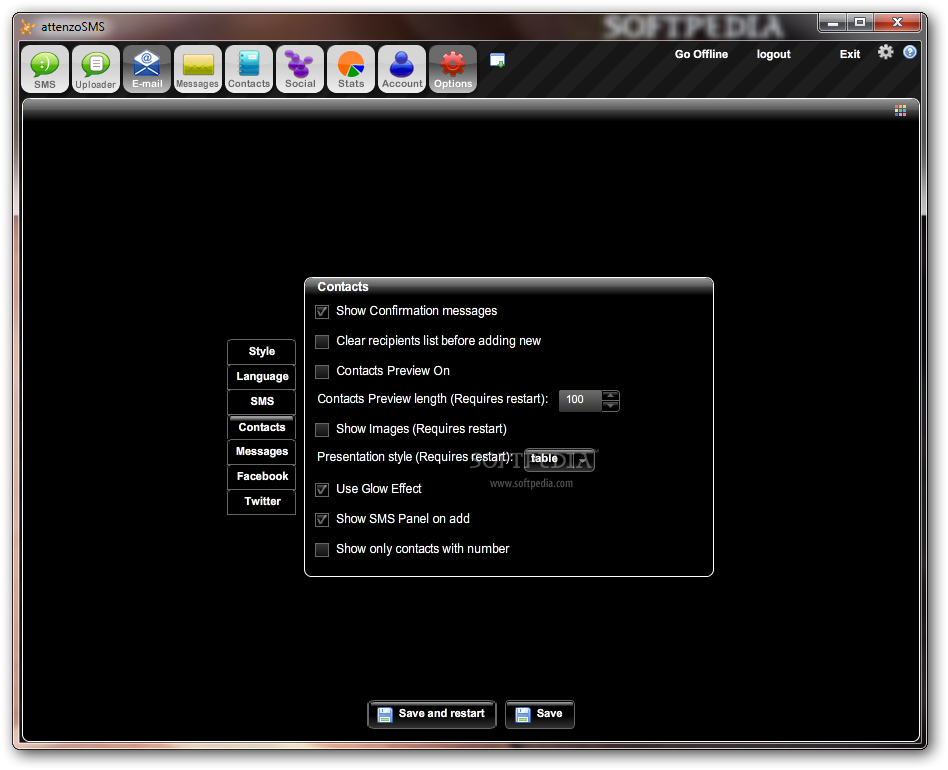The height and width of the screenshot is (770, 948).
Task: Switch to the Style options tab
Action: point(262,352)
